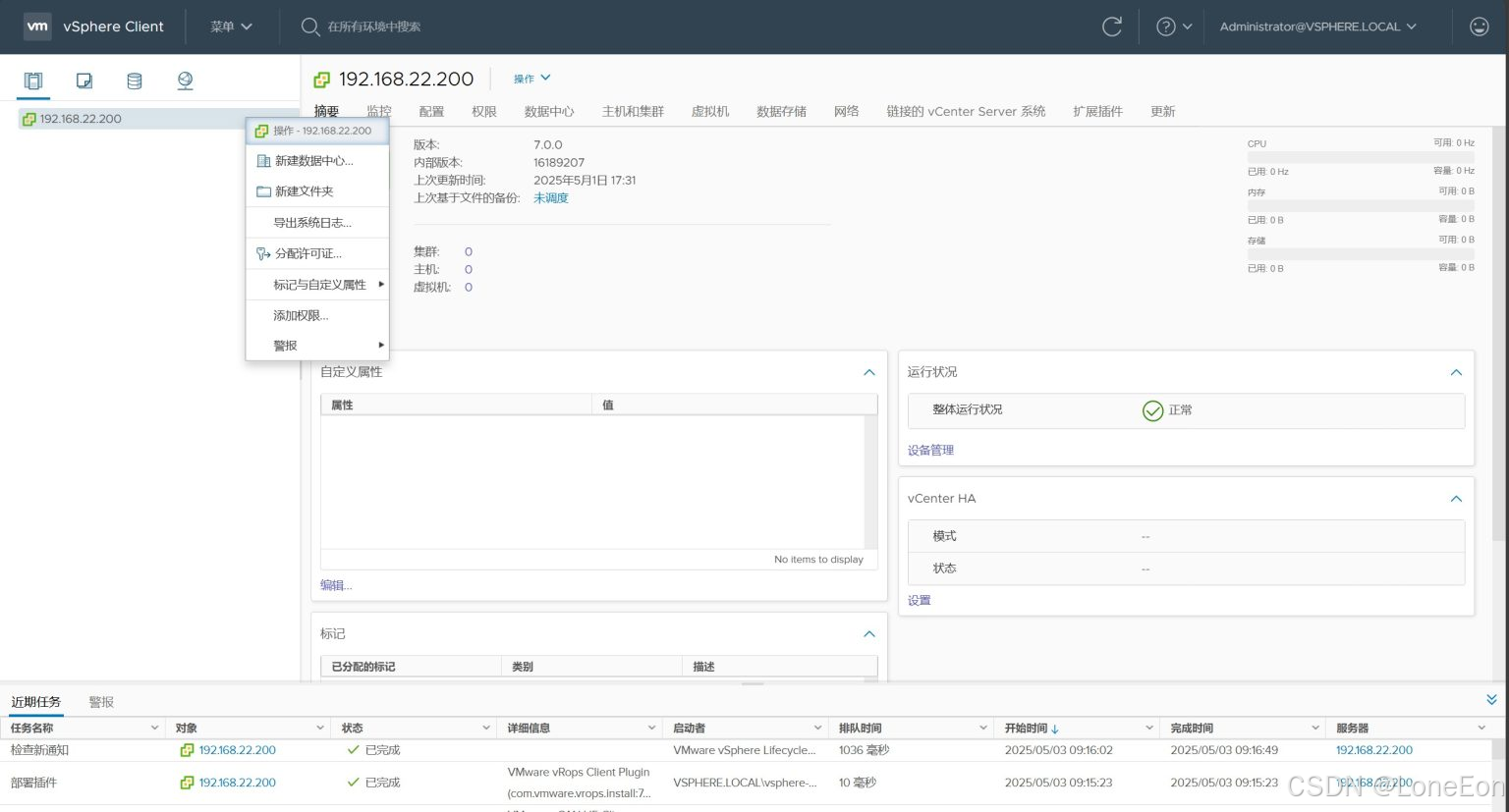This screenshot has height=812, width=1509.
Task: Click the 存储 usage bar
Action: [x=1361, y=253]
